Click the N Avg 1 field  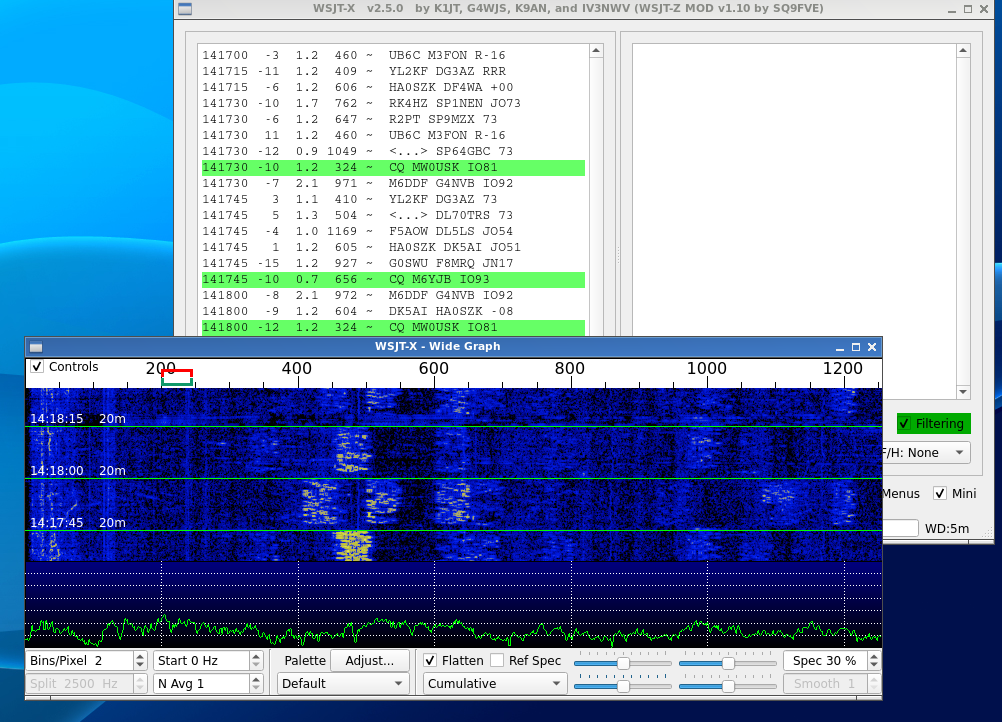point(201,684)
